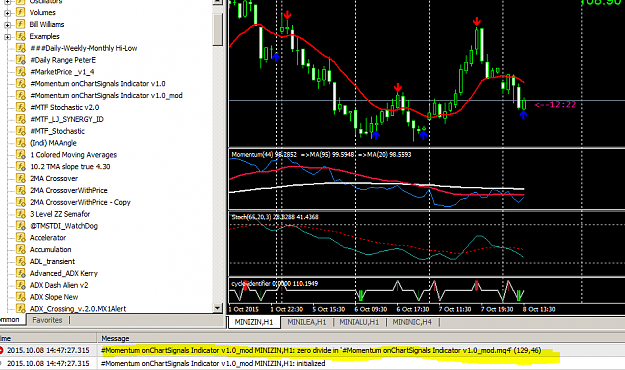625x370 pixels.
Task: Click icon beside #MTF_Stochastic indicator
Action: click(x=21, y=131)
